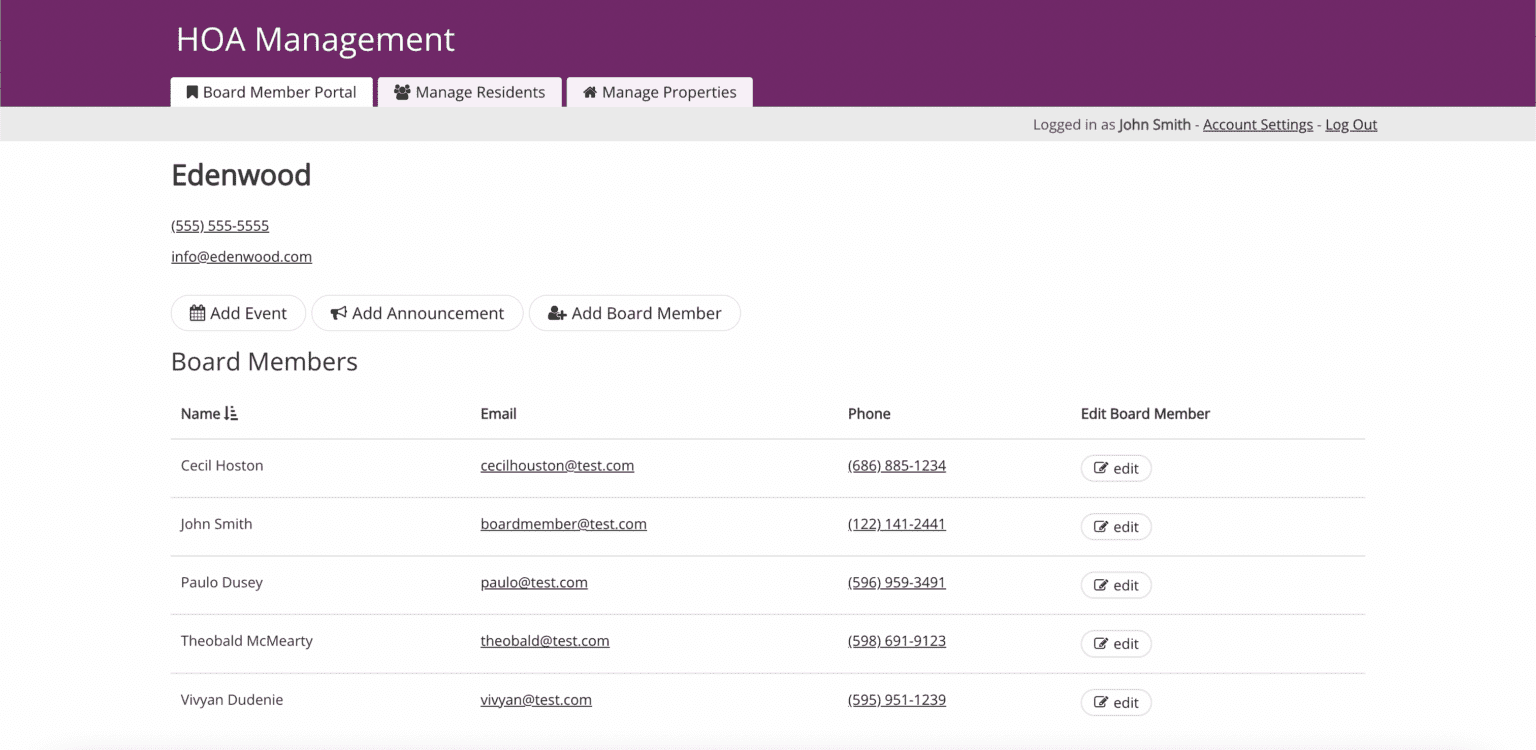This screenshot has height=750, width=1536.
Task: Click the pencil edit icon for Vivyan Dudenie
Action: (x=1100, y=702)
